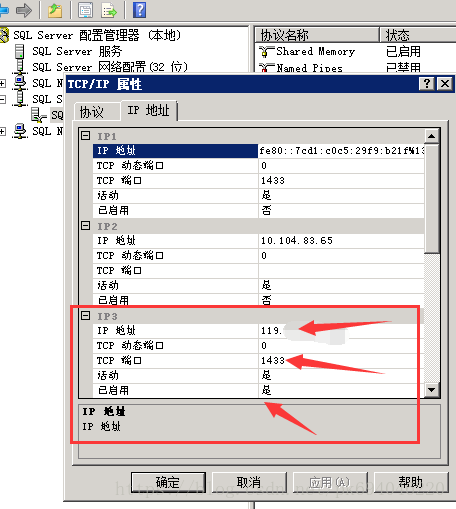Image resolution: width=456 pixels, height=509 pixels.
Task: Select SQL Server 网络配置(32 位) tree node
Action: coord(110,67)
